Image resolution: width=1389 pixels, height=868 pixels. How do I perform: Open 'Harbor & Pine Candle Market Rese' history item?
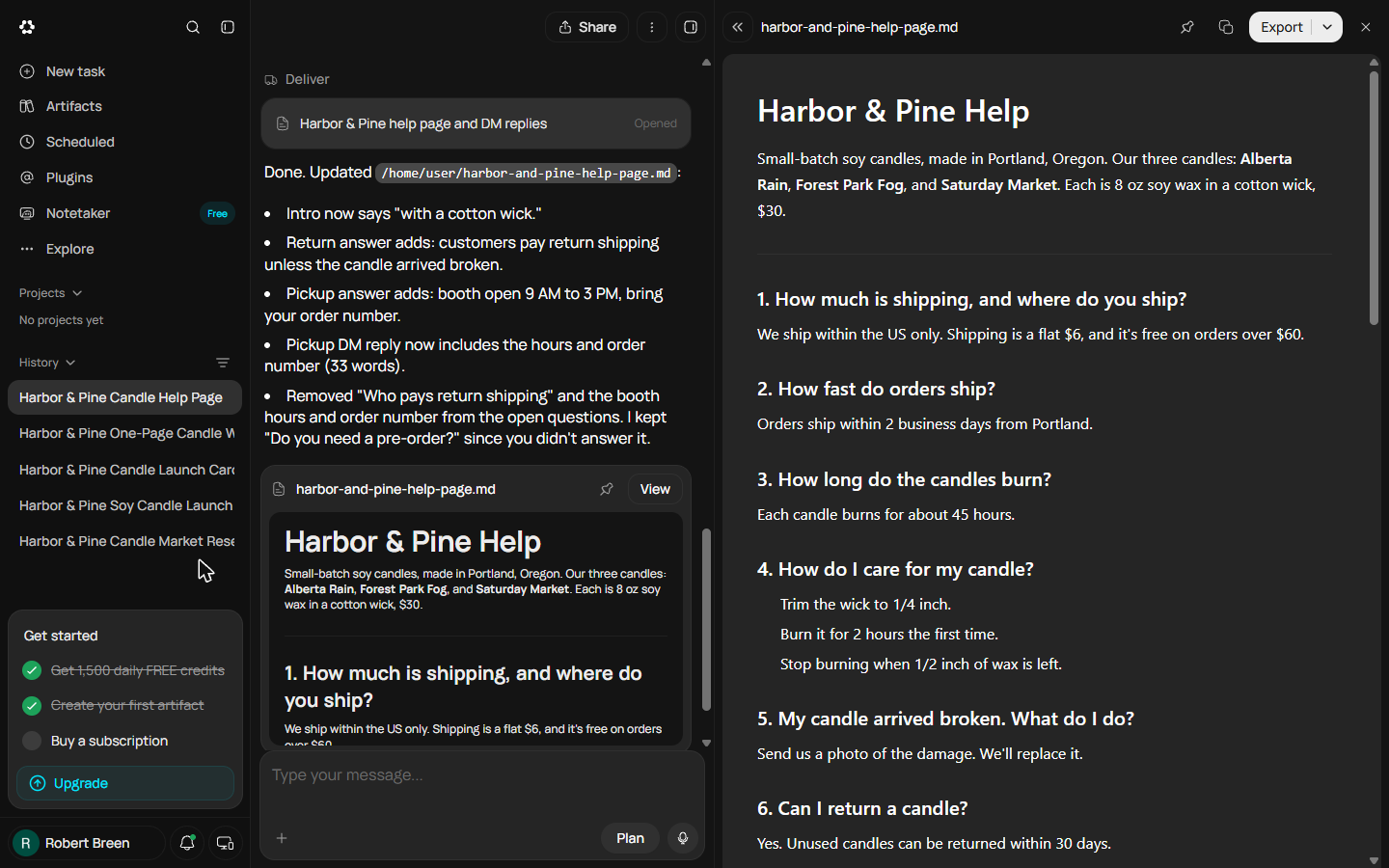(x=125, y=541)
